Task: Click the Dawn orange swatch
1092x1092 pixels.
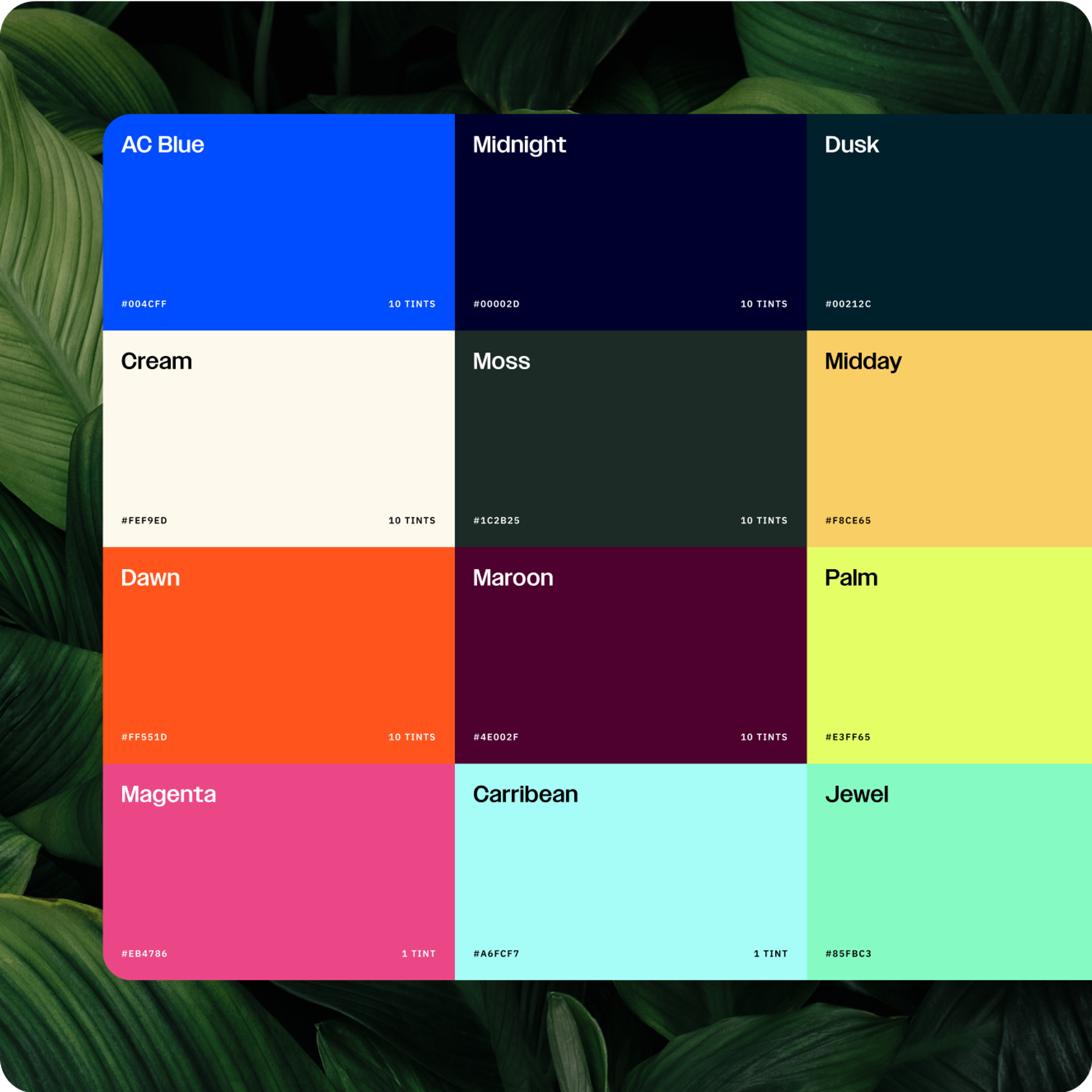Action: [279, 654]
